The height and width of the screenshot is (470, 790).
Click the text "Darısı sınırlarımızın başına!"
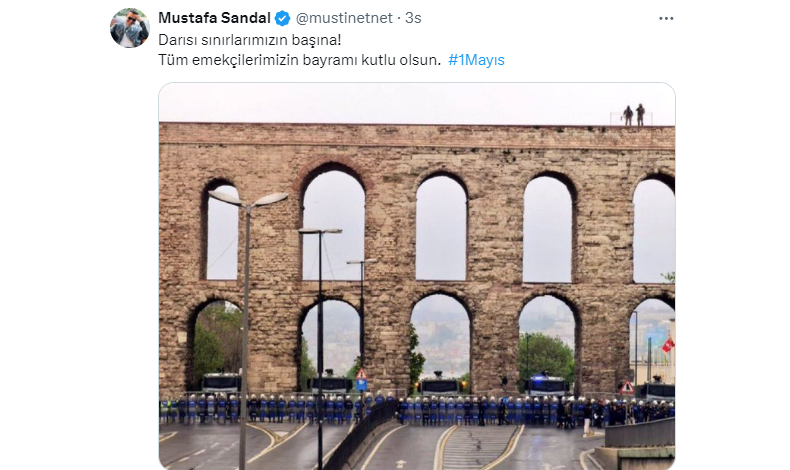tap(250, 40)
